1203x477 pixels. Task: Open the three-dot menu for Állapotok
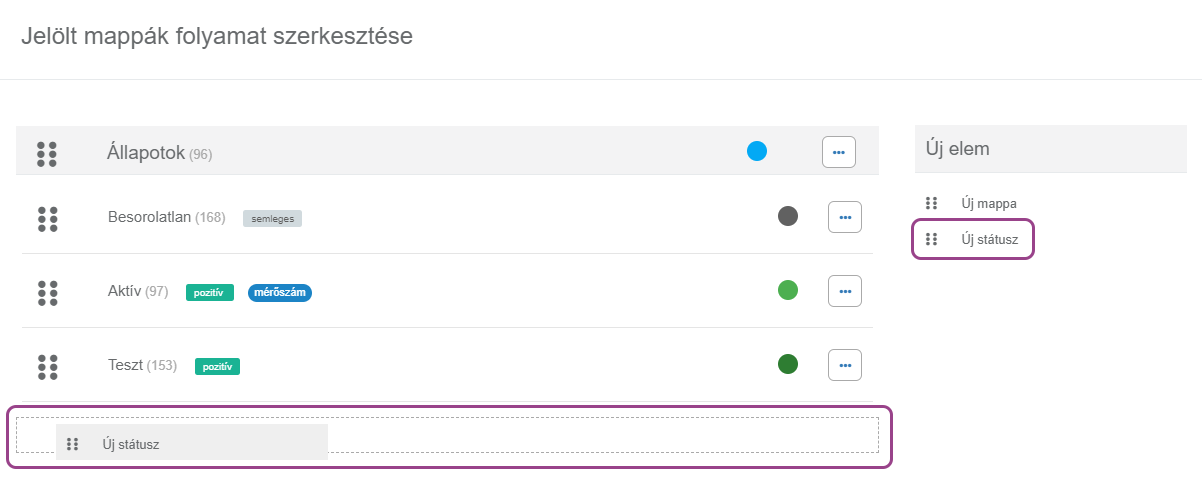click(x=838, y=152)
